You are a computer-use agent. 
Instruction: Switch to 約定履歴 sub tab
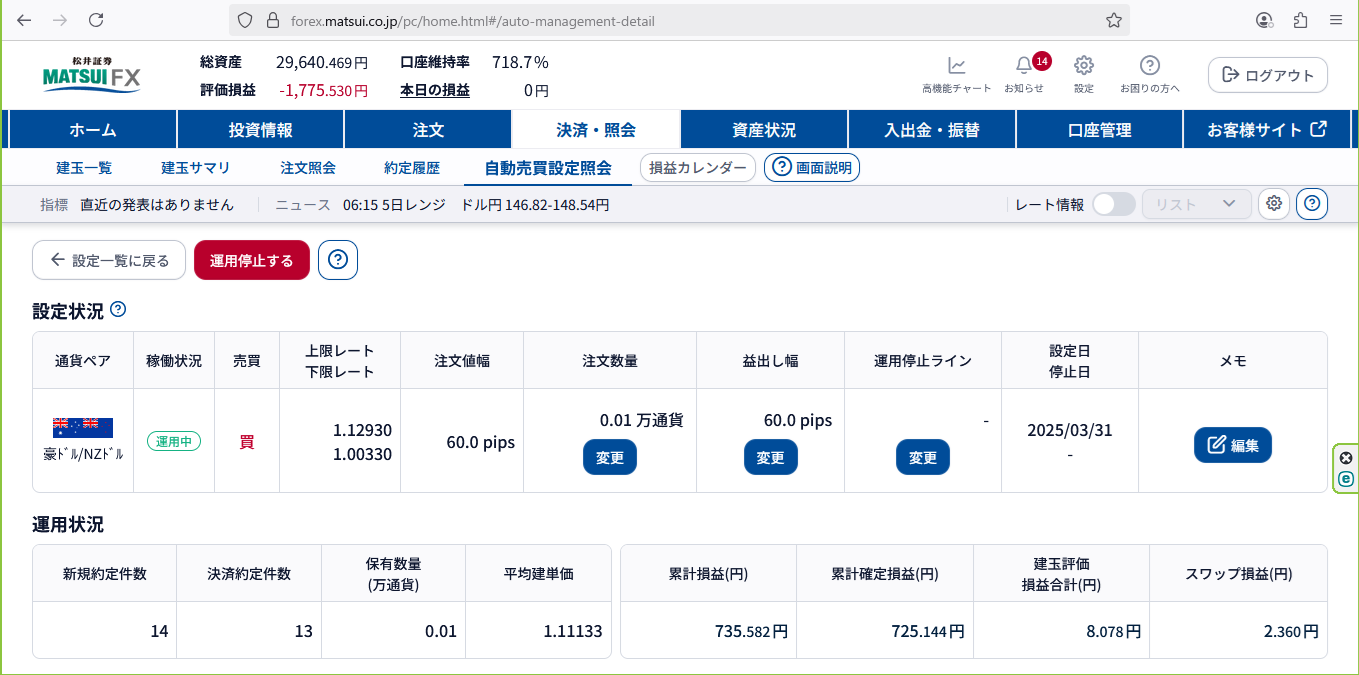[x=412, y=168]
